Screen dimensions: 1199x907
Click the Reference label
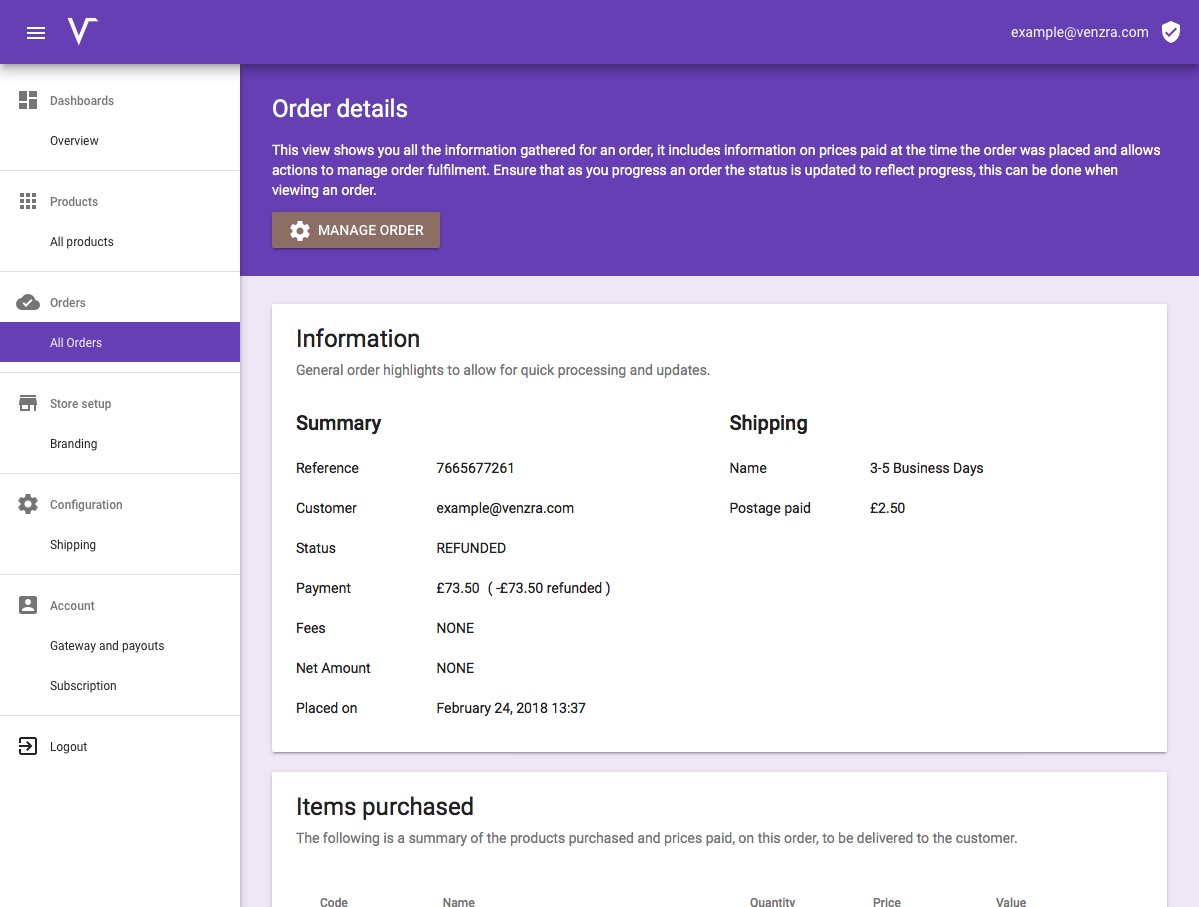327,468
